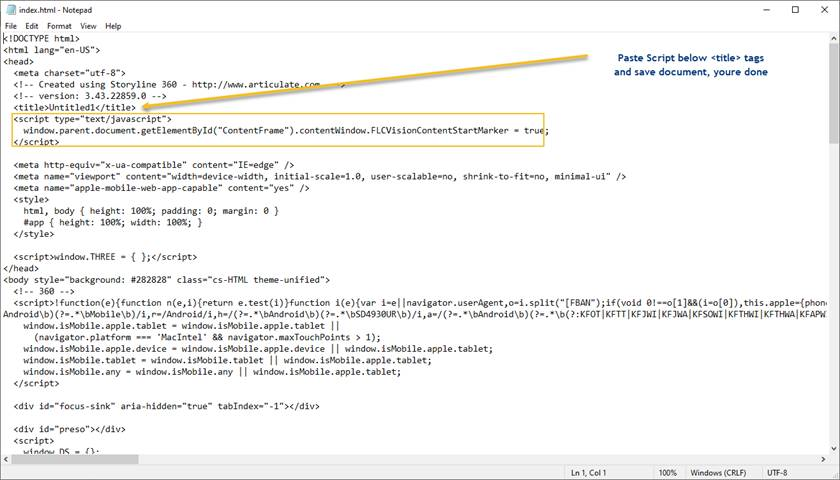This screenshot has height=480, width=840.
Task: Open the View menu
Action: tap(88, 26)
